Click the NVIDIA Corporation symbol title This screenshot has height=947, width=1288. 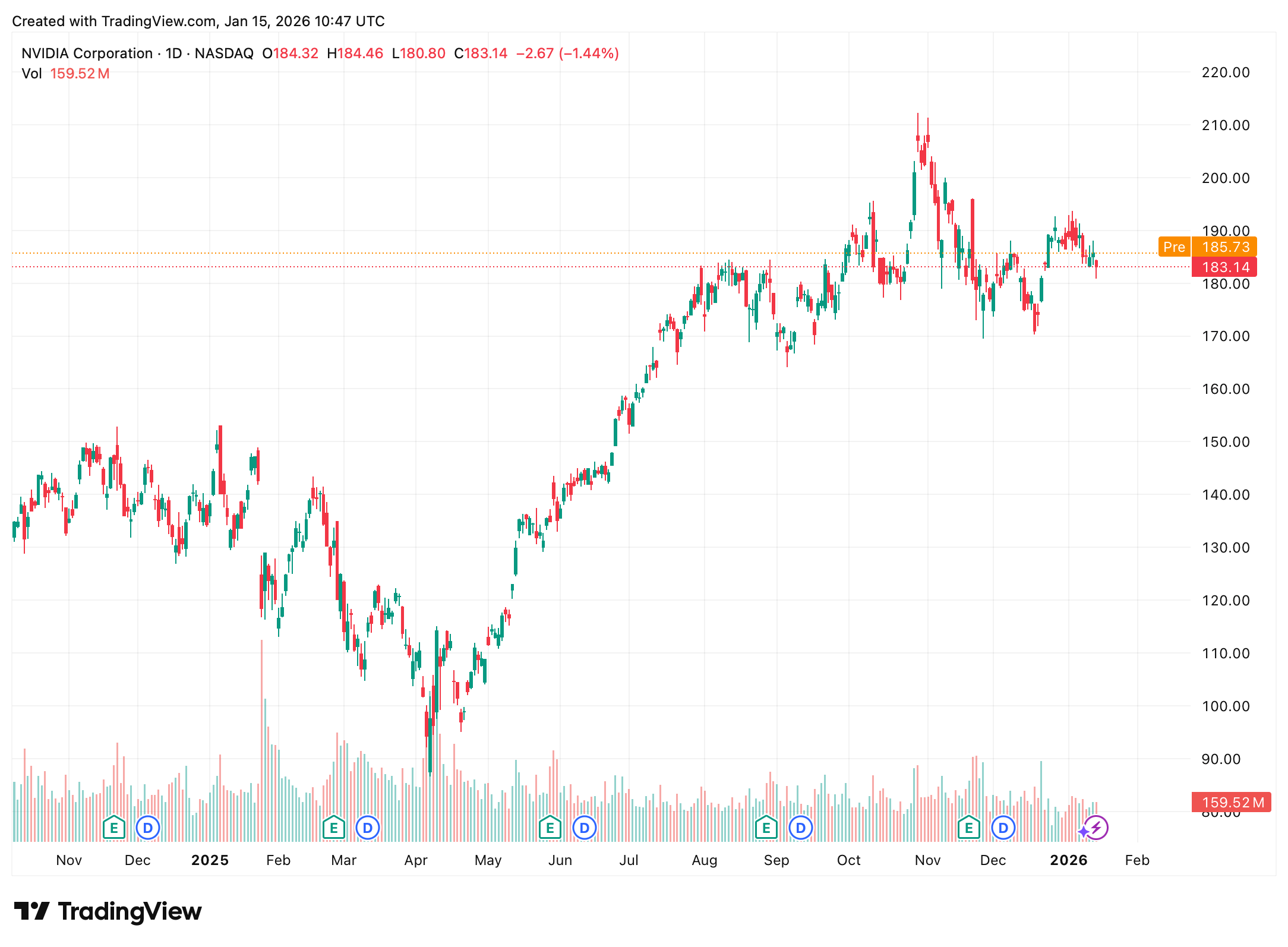click(87, 53)
